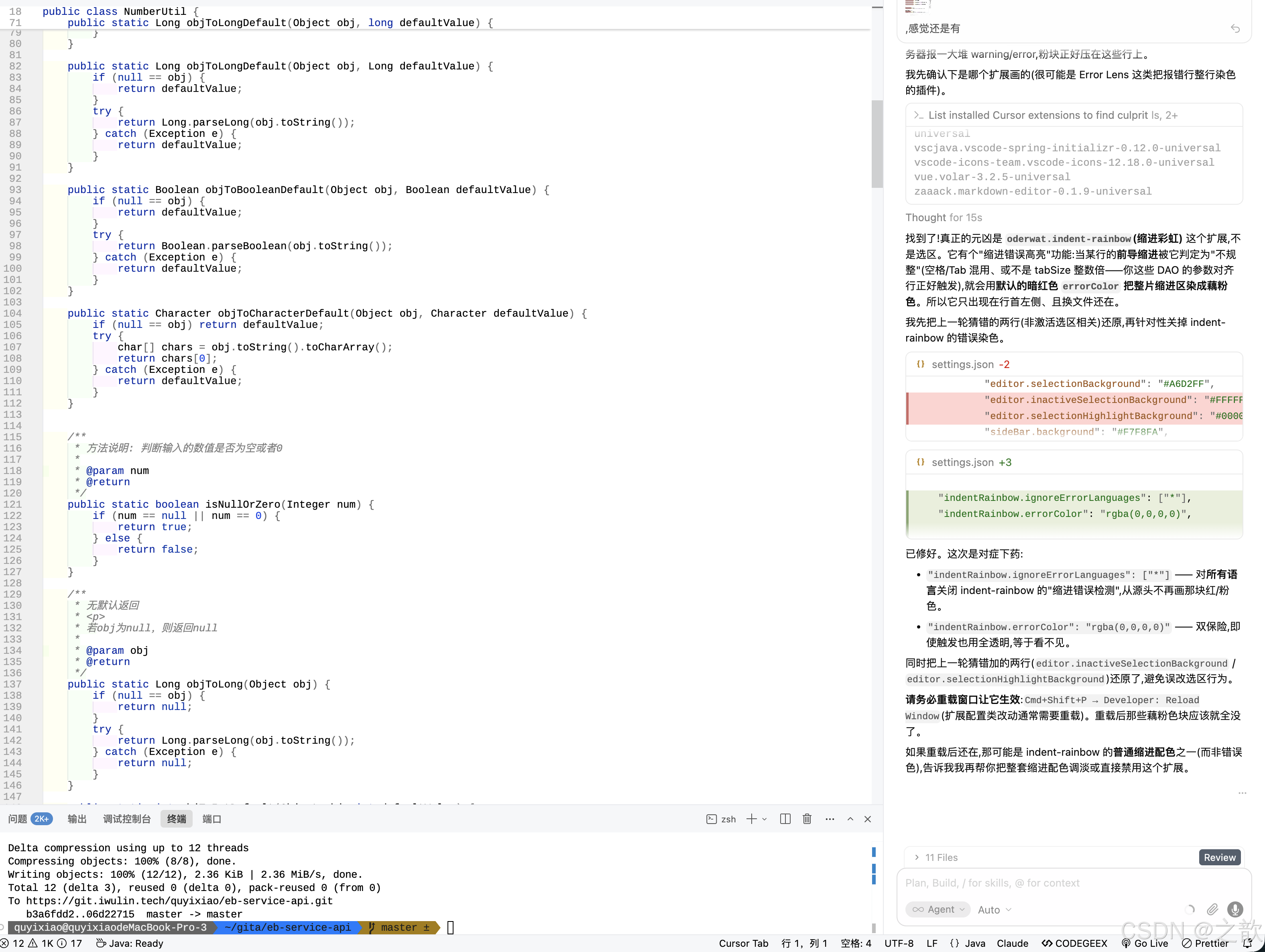
Task: Maximize the bottom panel with caret icon
Action: pos(850,819)
